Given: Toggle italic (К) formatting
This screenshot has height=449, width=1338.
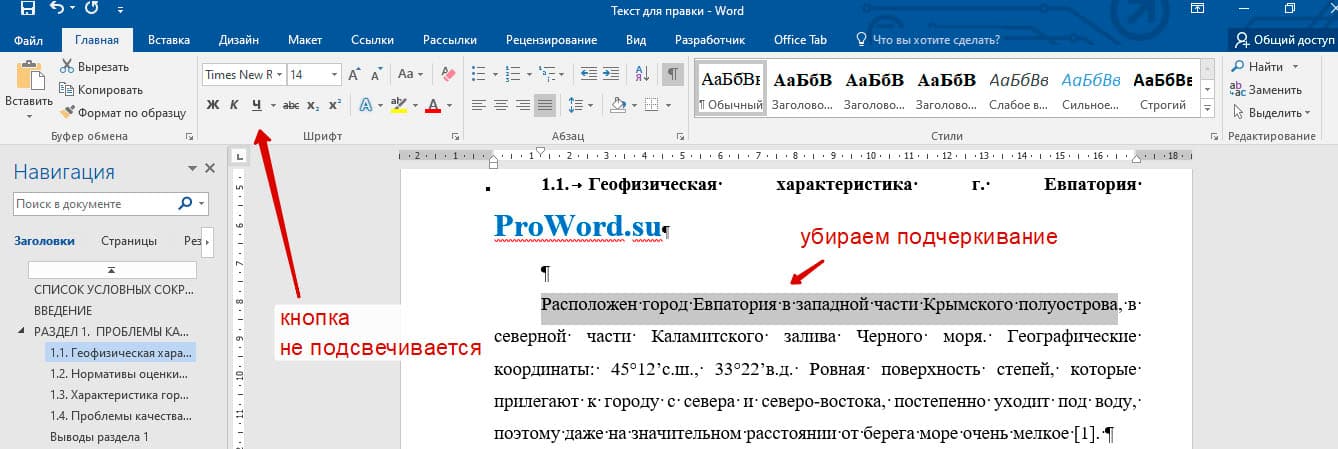Looking at the screenshot, I should (234, 105).
